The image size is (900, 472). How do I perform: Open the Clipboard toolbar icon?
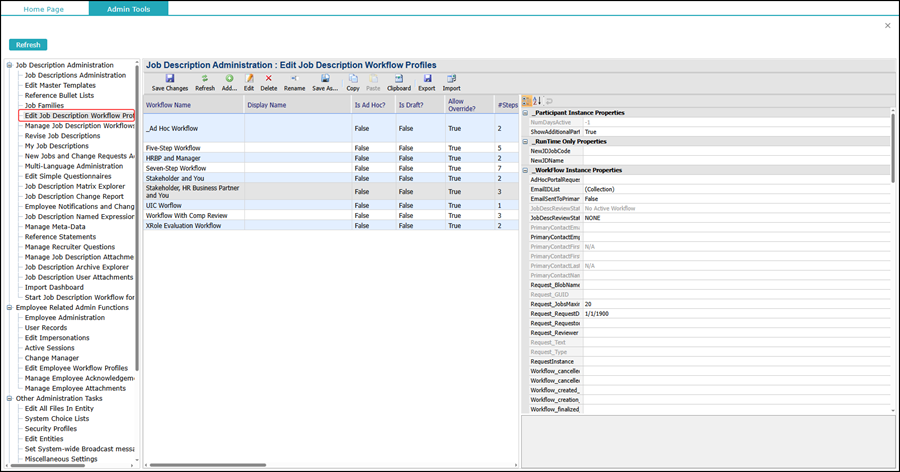[399, 78]
